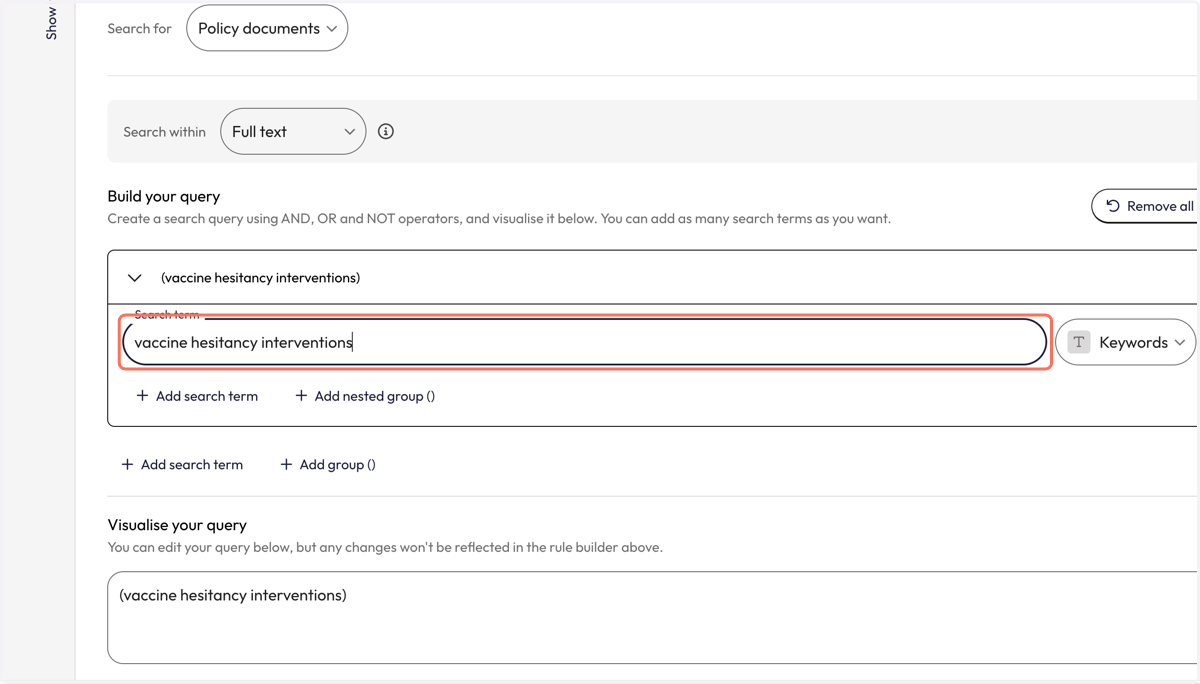Viewport: 1200px width, 684px height.
Task: Open the Keywords type dropdown
Action: tap(1126, 342)
